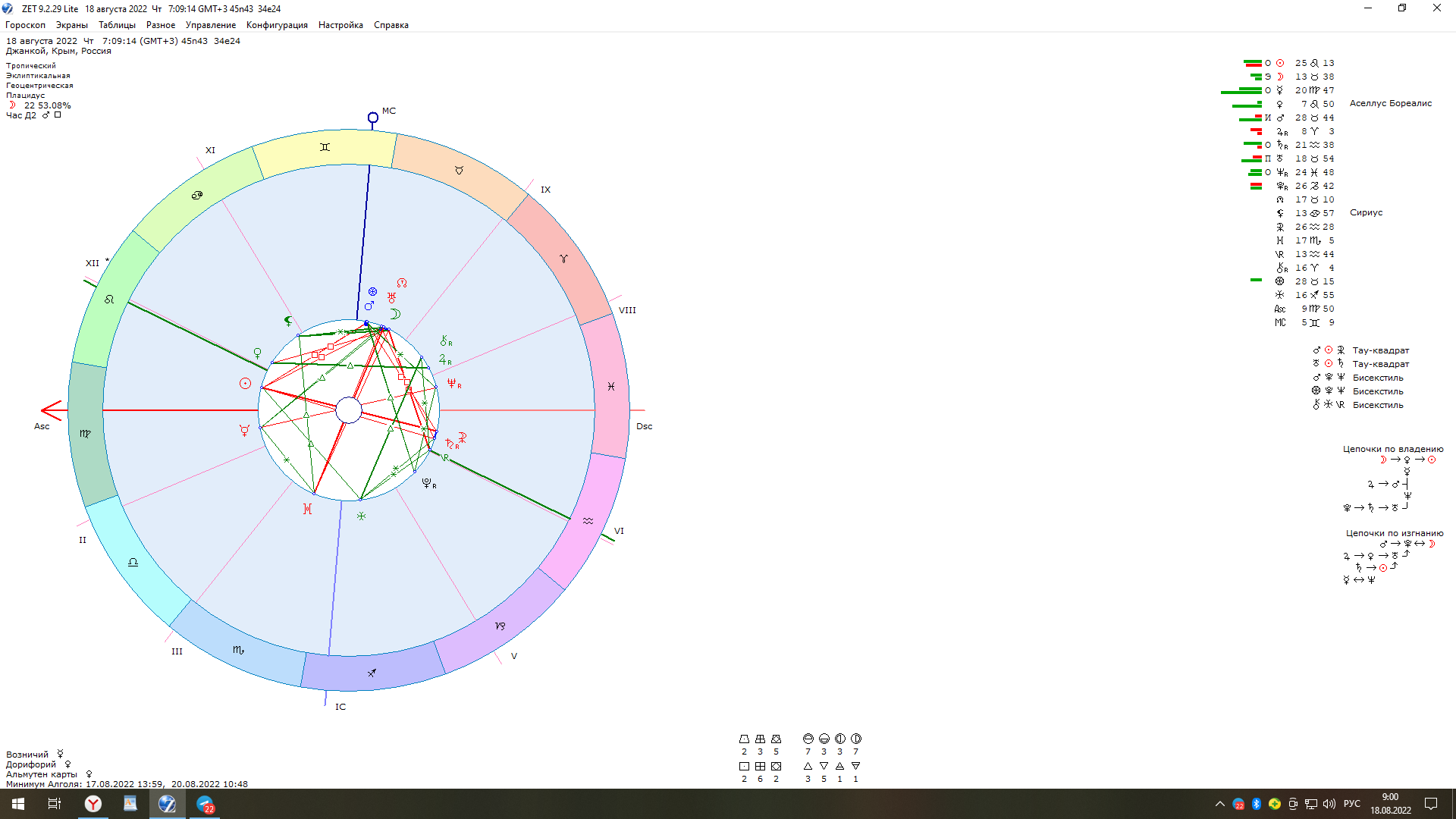Click the MC marker circle atop chart
The width and height of the screenshot is (1456, 819).
pyautogui.click(x=373, y=118)
